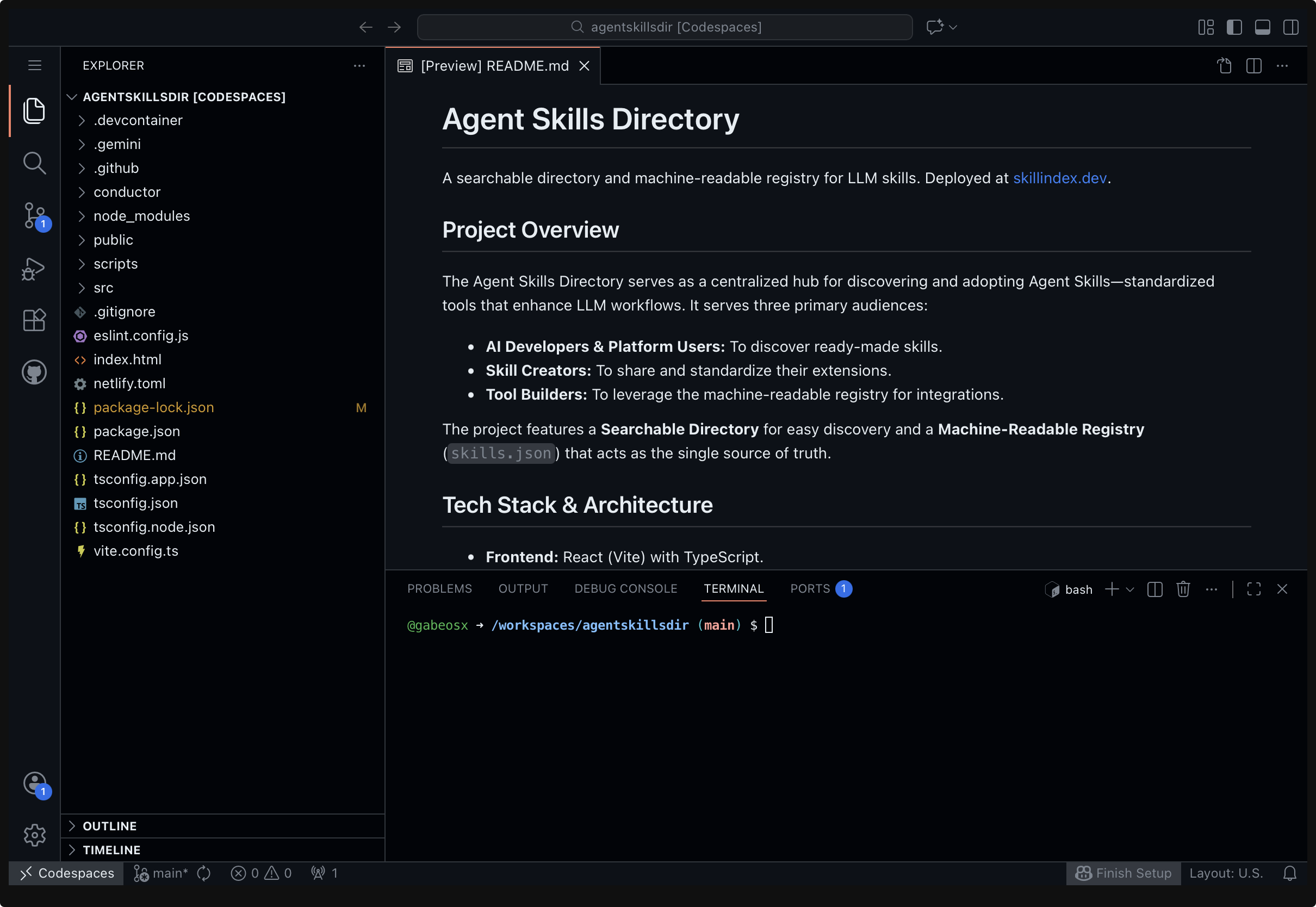Switch to the PROBLEMS tab
Image resolution: width=1316 pixels, height=907 pixels.
439,589
